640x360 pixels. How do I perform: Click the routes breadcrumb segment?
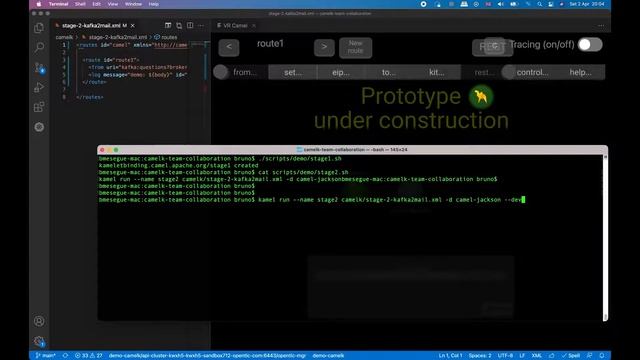point(169,37)
